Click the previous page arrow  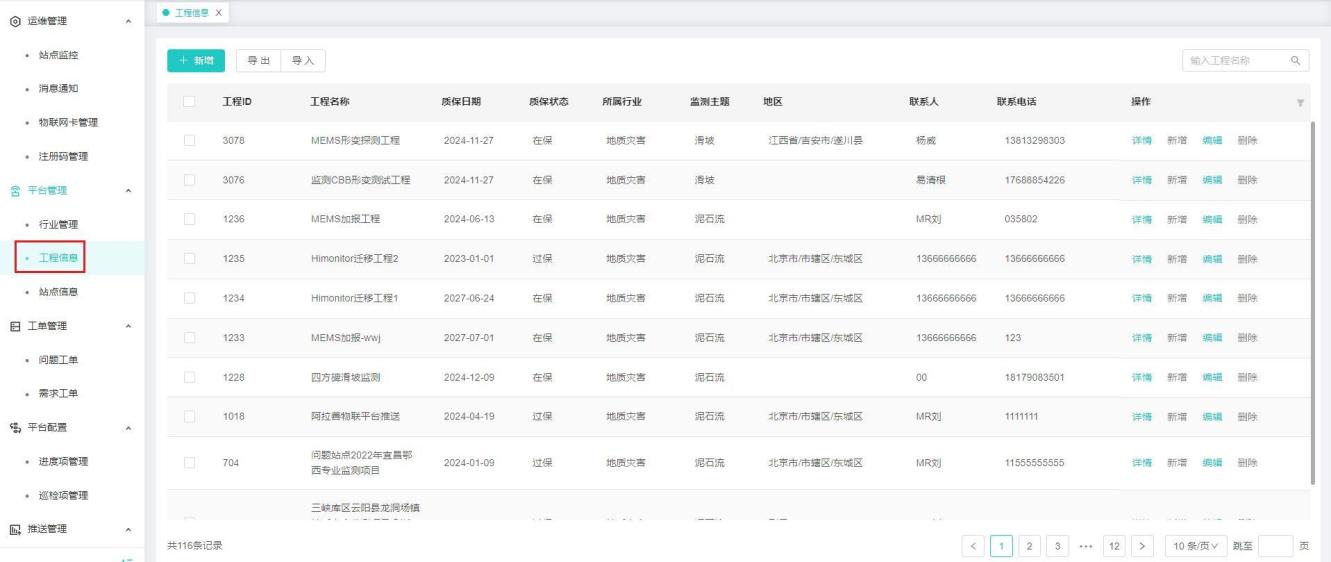click(x=973, y=545)
